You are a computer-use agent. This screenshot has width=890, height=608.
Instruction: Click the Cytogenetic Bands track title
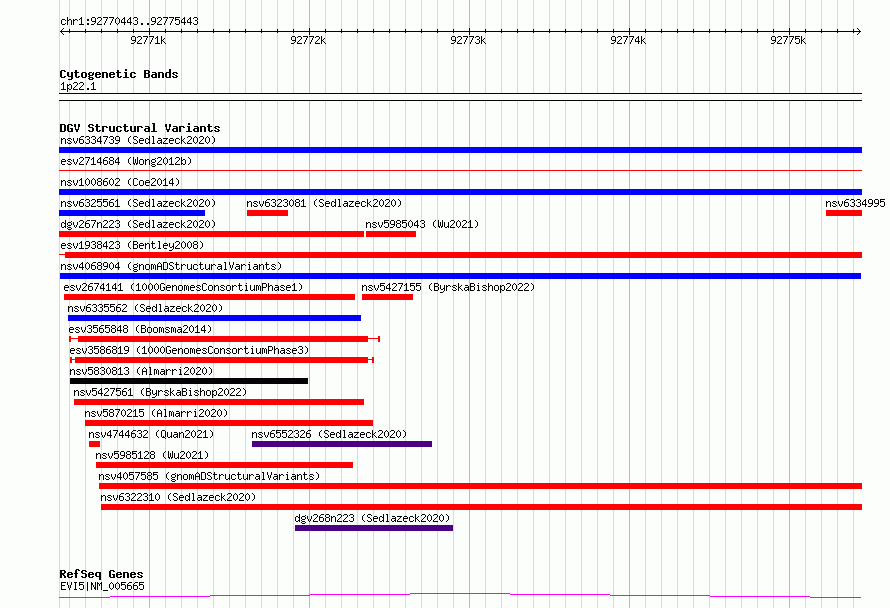coord(119,74)
